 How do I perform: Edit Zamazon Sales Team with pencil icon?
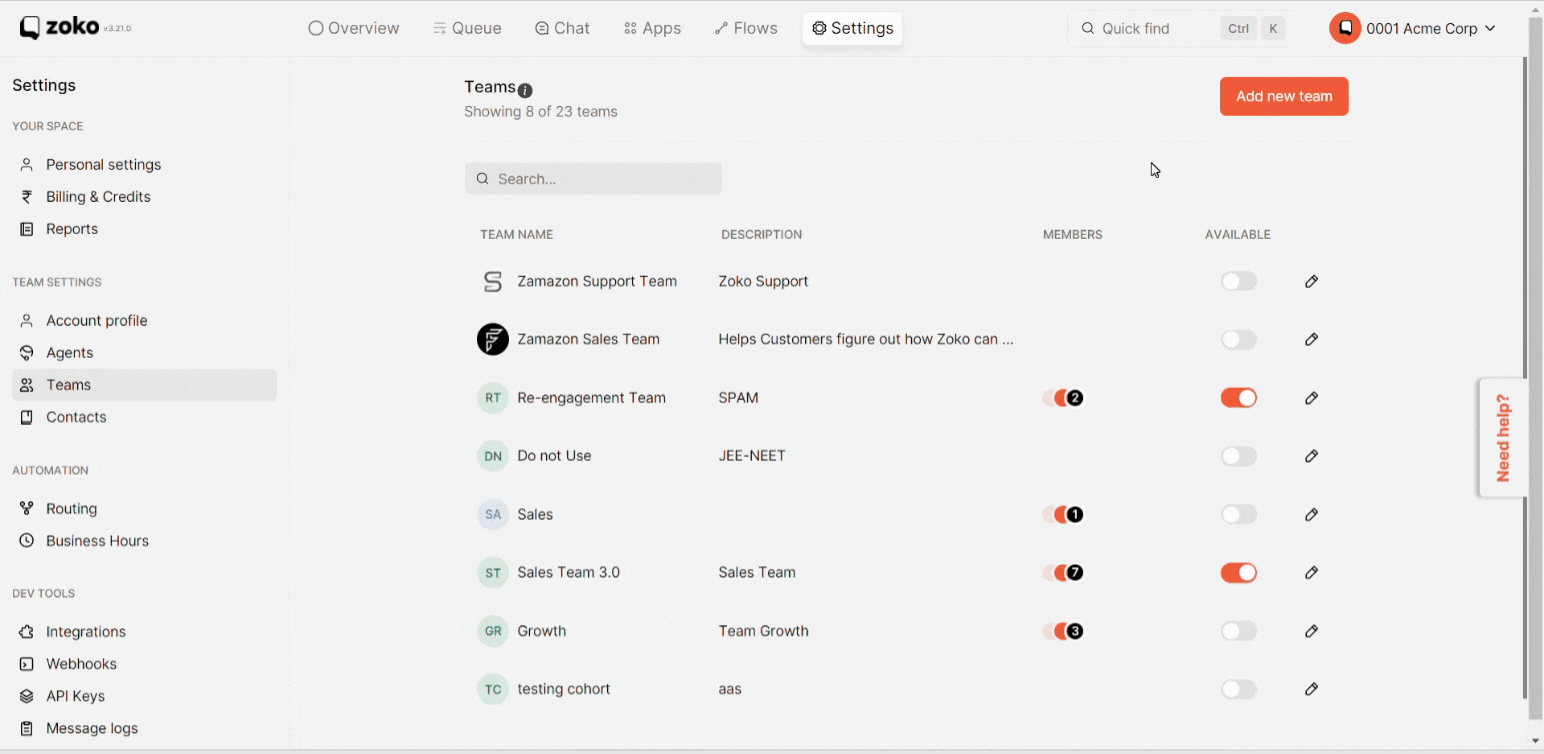(x=1311, y=340)
